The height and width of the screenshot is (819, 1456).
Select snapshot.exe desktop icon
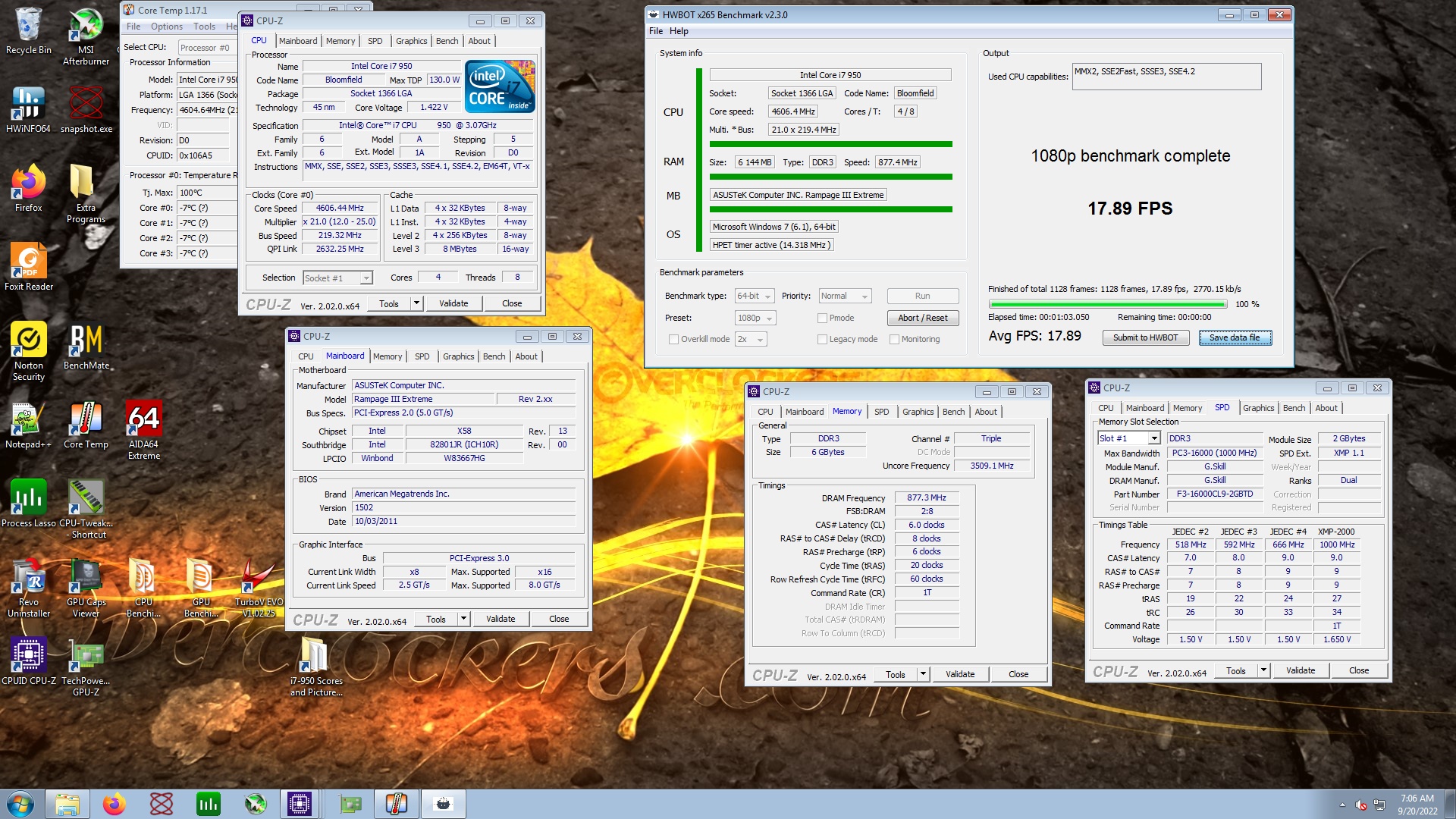[x=86, y=110]
